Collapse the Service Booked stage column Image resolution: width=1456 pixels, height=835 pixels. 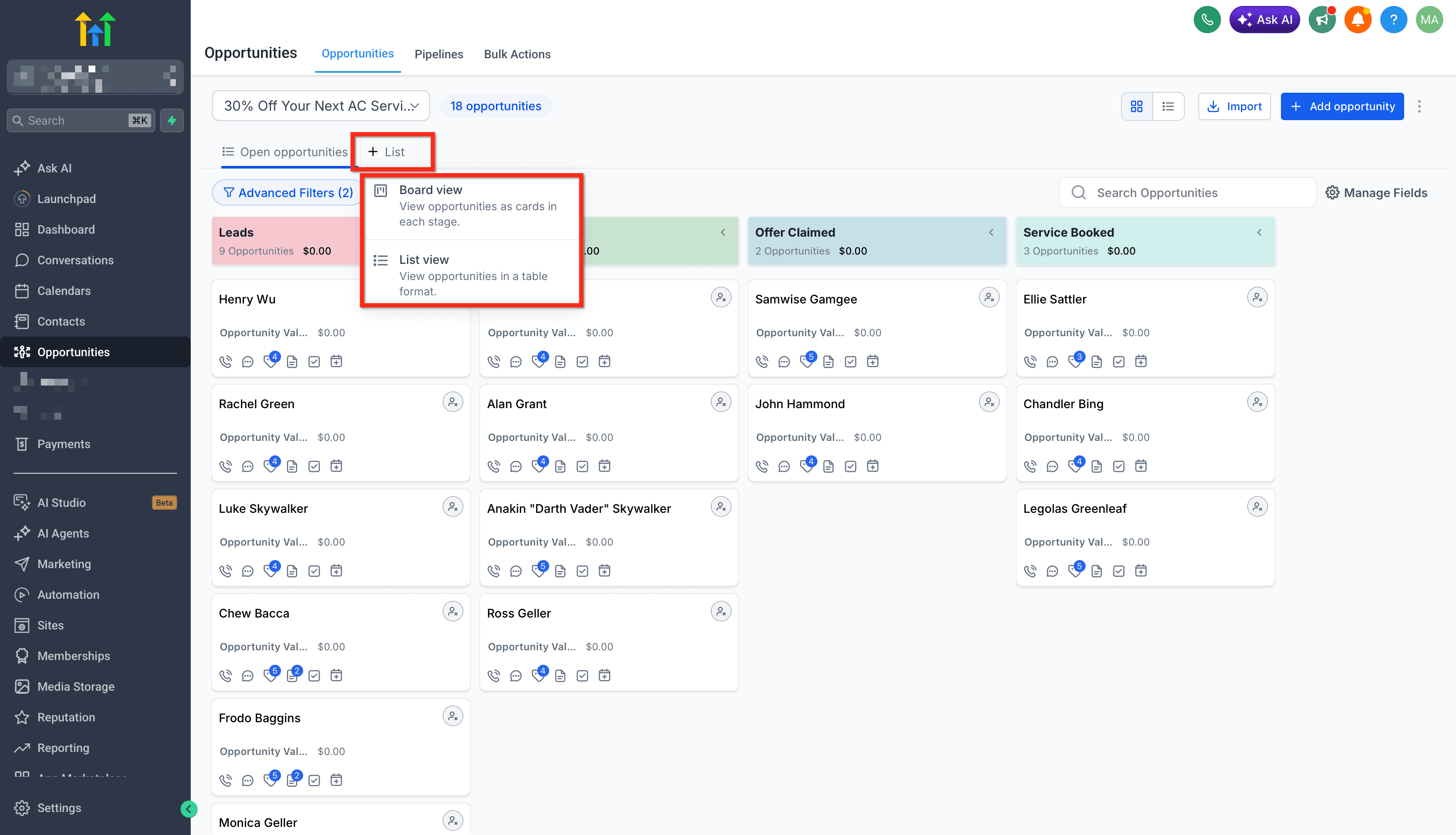[1258, 232]
